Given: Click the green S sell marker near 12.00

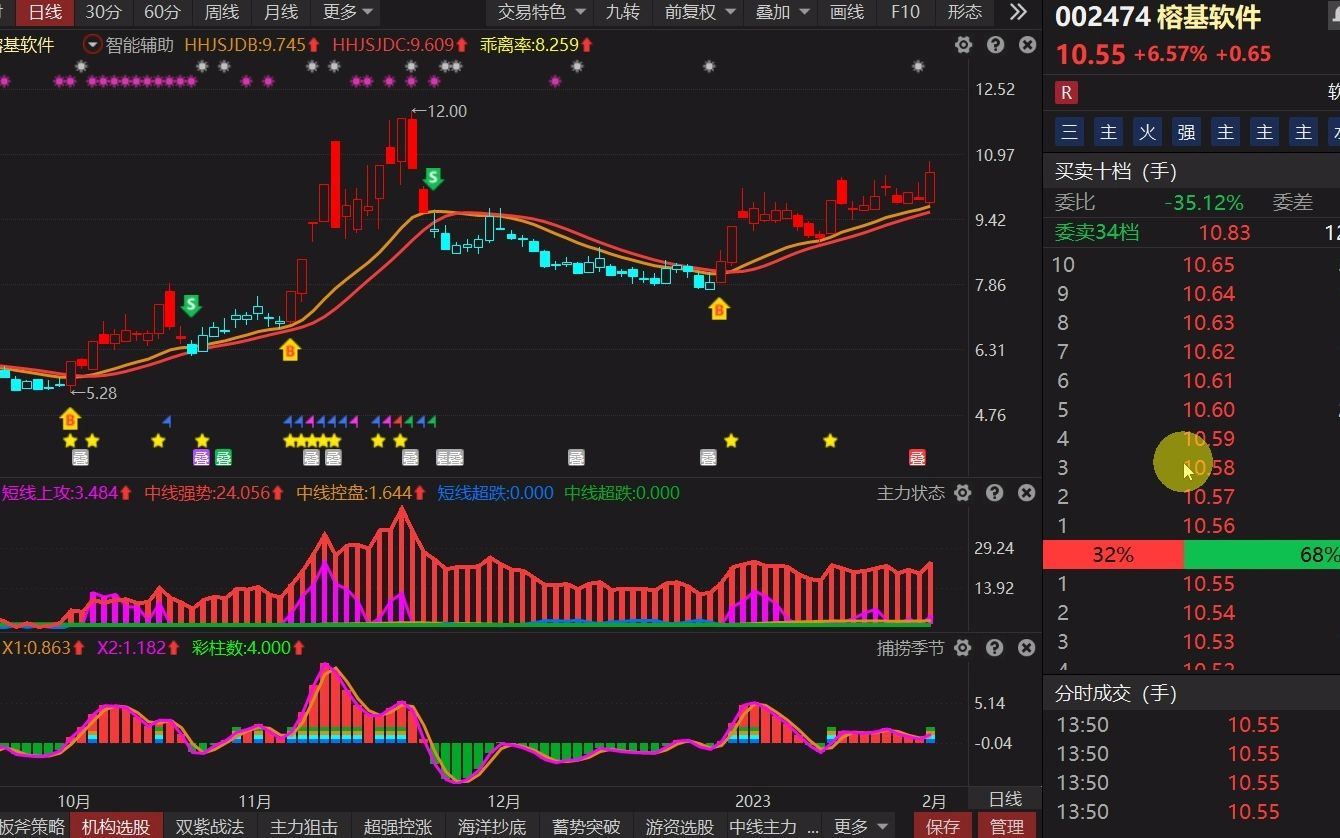Looking at the screenshot, I should click(432, 179).
